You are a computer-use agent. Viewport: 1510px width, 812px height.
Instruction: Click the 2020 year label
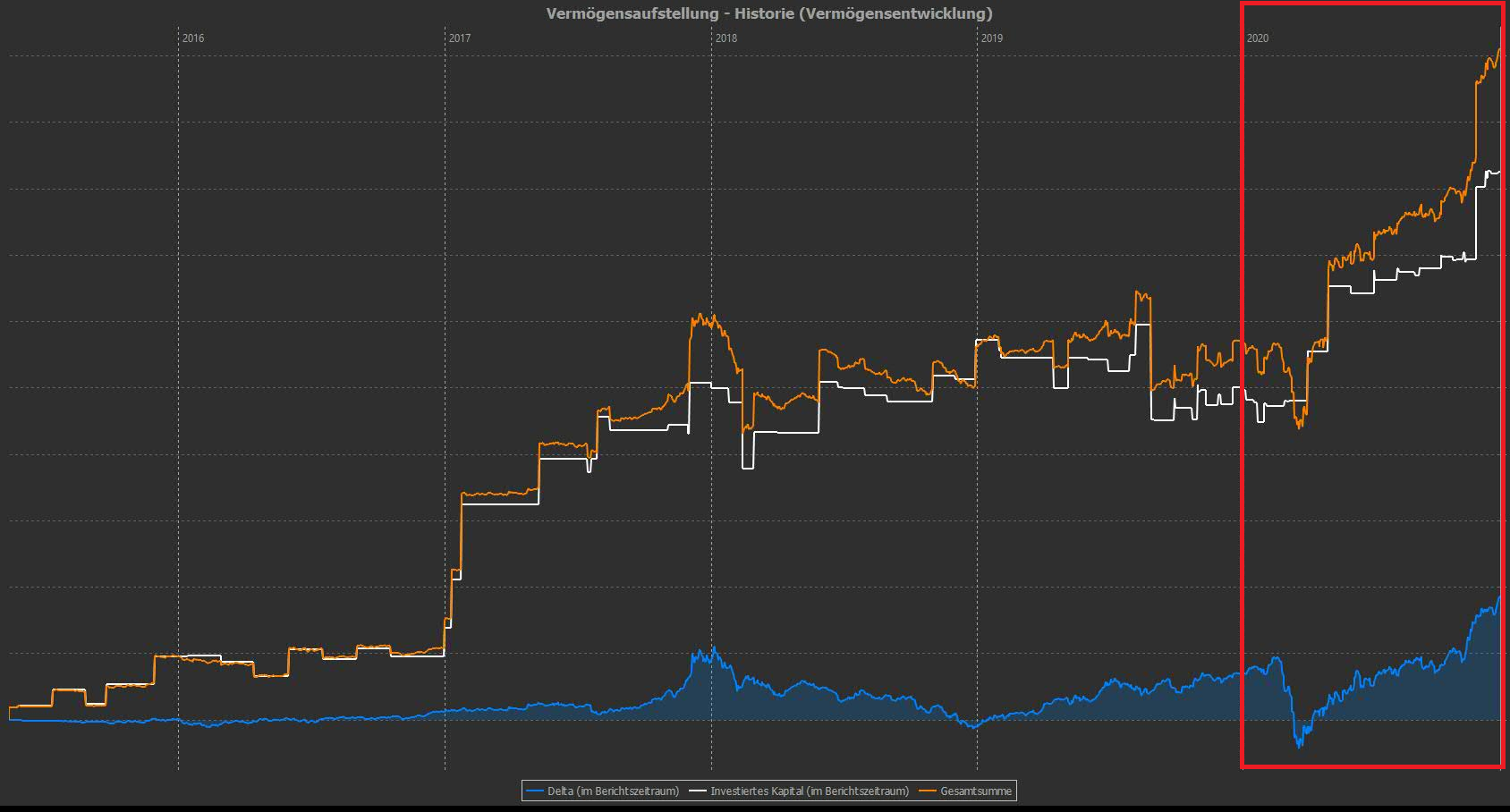(1258, 38)
